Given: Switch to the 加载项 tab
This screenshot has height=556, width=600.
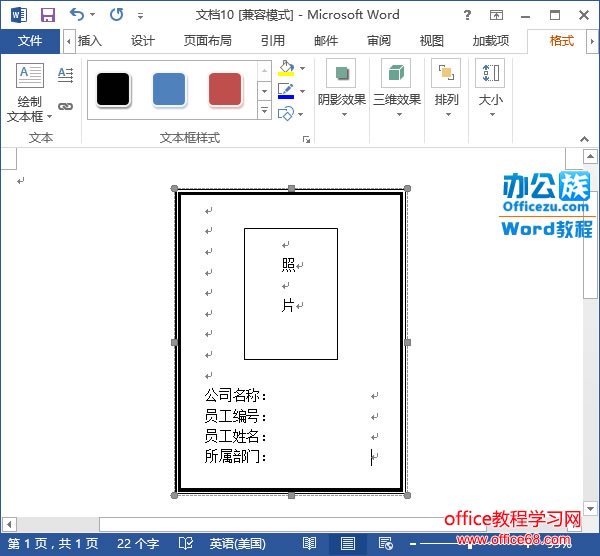Looking at the screenshot, I should (491, 41).
